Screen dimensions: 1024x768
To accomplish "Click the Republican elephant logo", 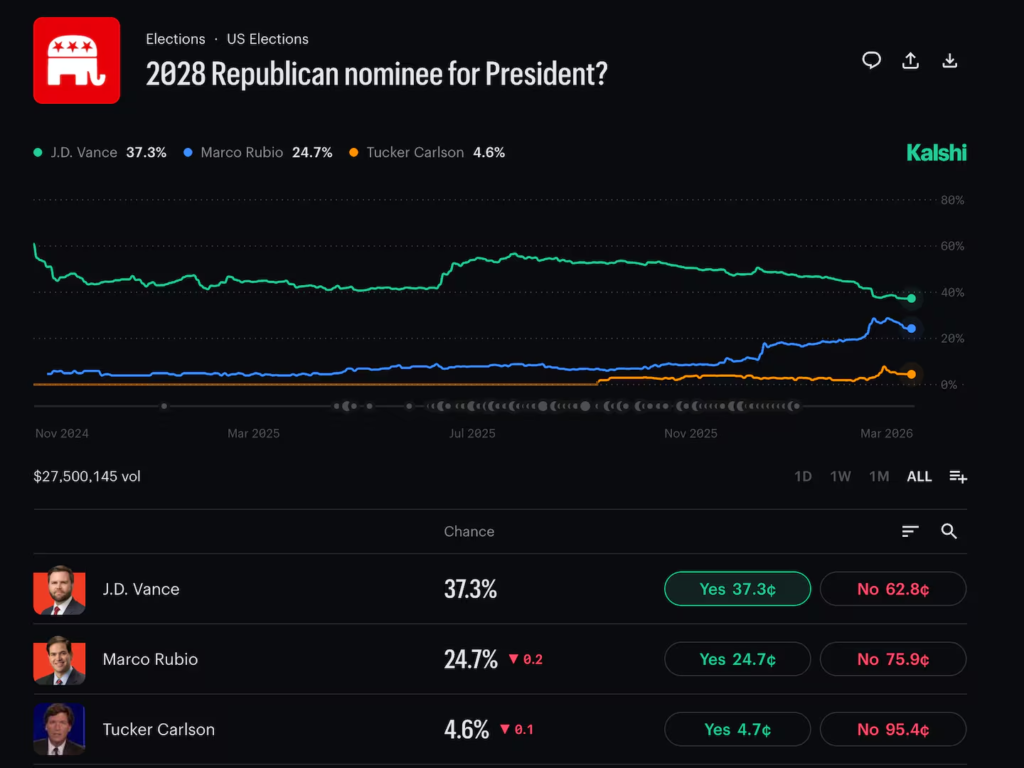I will [77, 60].
